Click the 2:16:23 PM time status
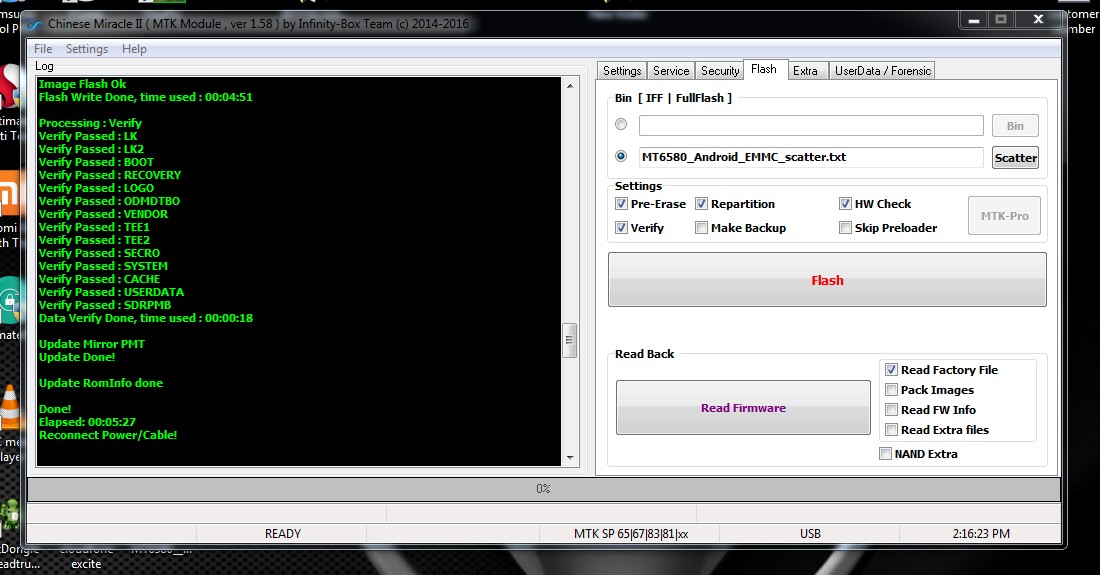1100x575 pixels. click(x=981, y=534)
